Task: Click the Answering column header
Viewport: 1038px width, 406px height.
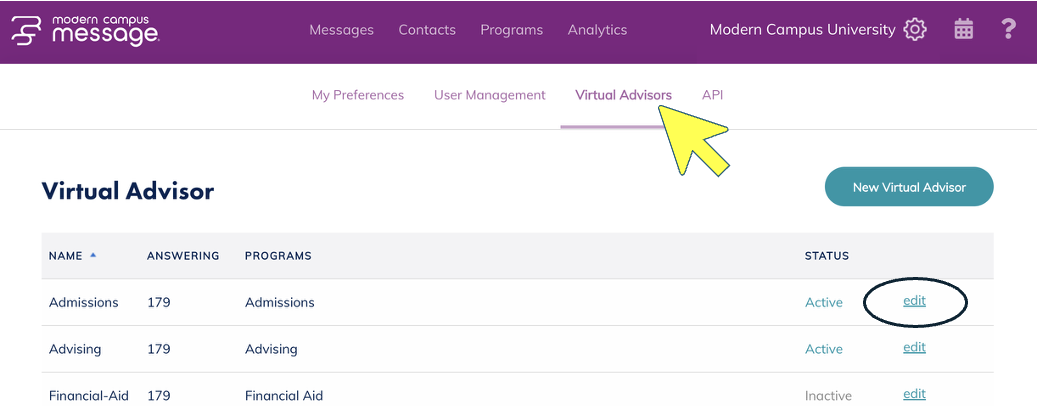Action: pos(183,256)
